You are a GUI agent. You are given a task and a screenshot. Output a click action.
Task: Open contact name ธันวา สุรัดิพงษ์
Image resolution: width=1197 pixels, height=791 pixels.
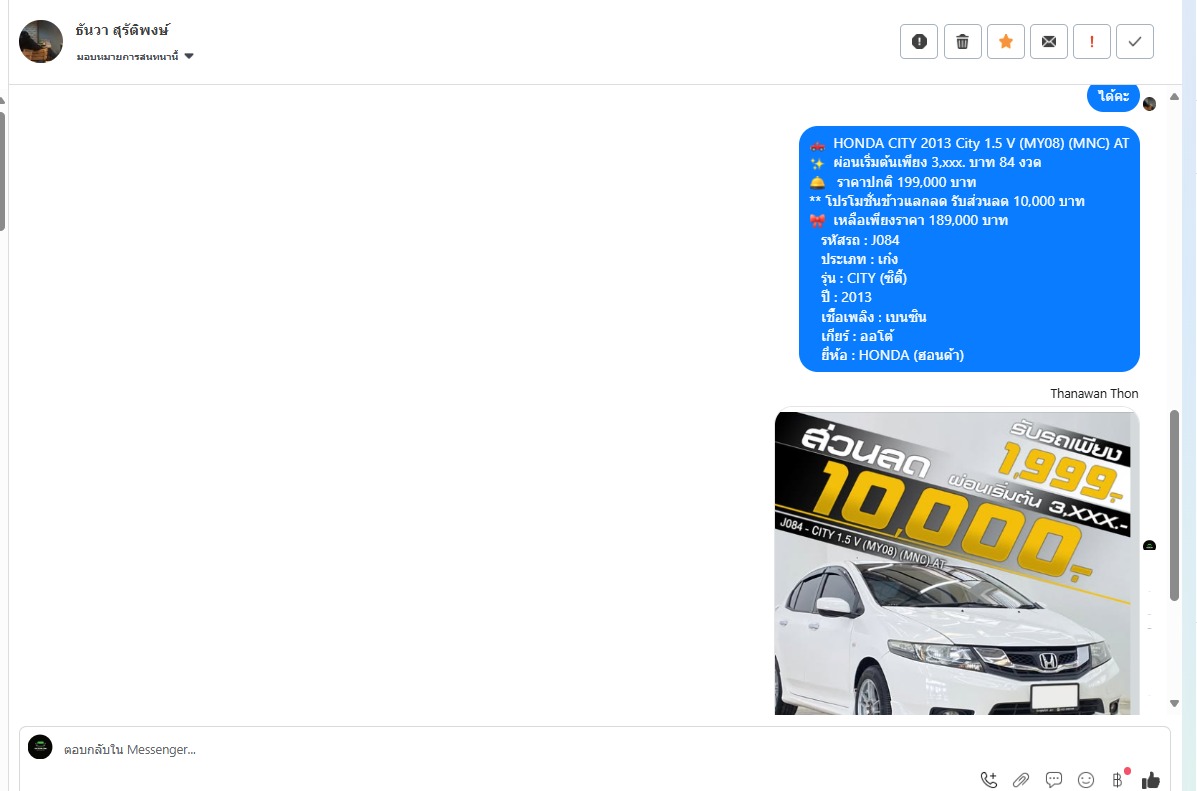tap(122, 31)
